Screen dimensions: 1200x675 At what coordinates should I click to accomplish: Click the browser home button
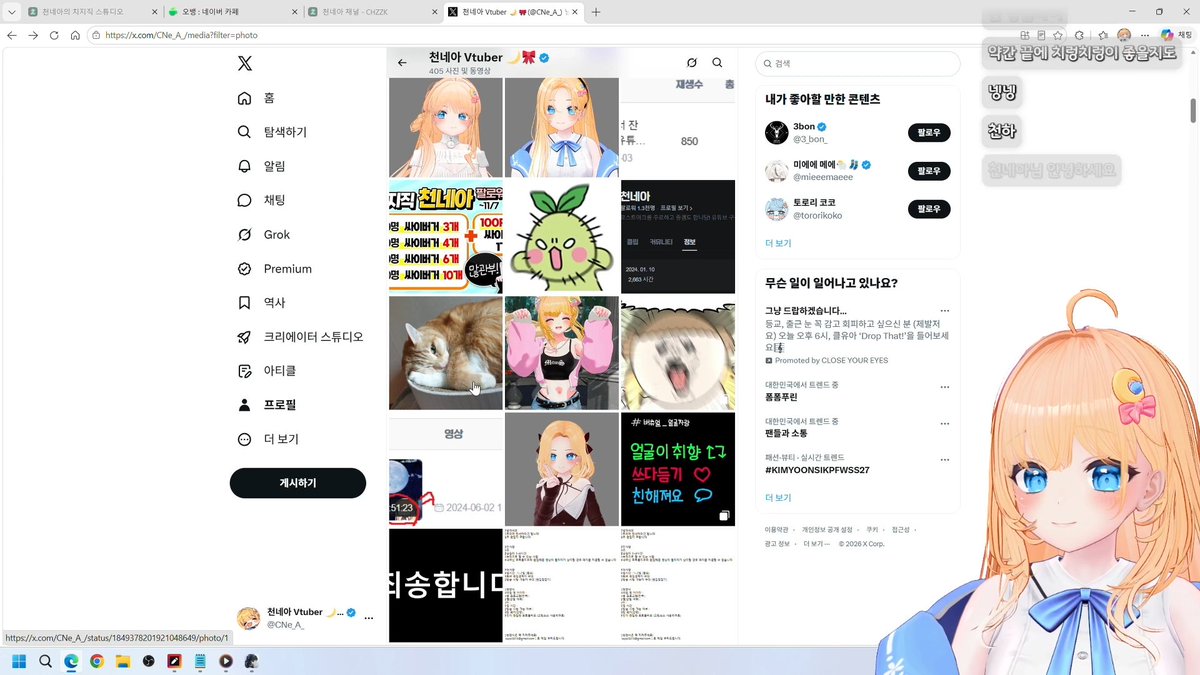pyautogui.click(x=75, y=35)
